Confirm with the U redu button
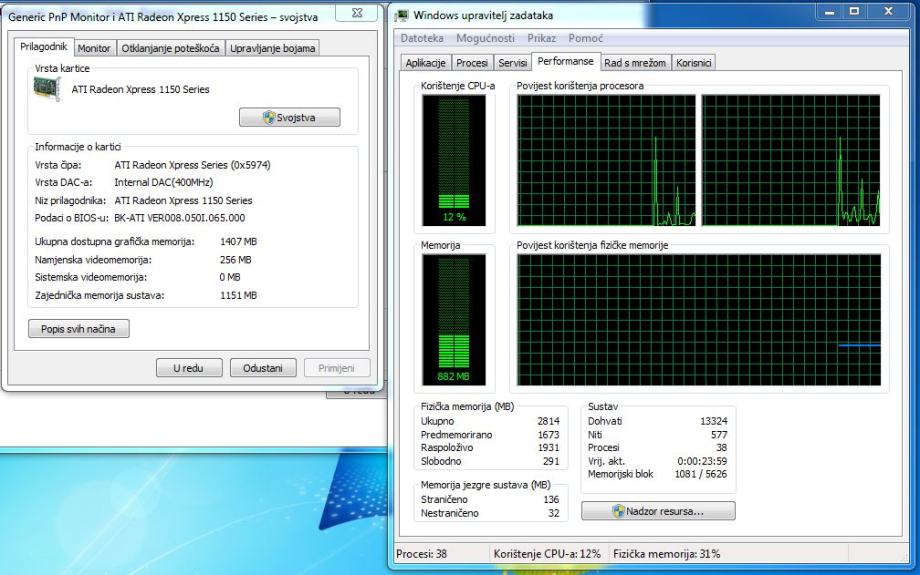The image size is (920, 575). pos(189,368)
